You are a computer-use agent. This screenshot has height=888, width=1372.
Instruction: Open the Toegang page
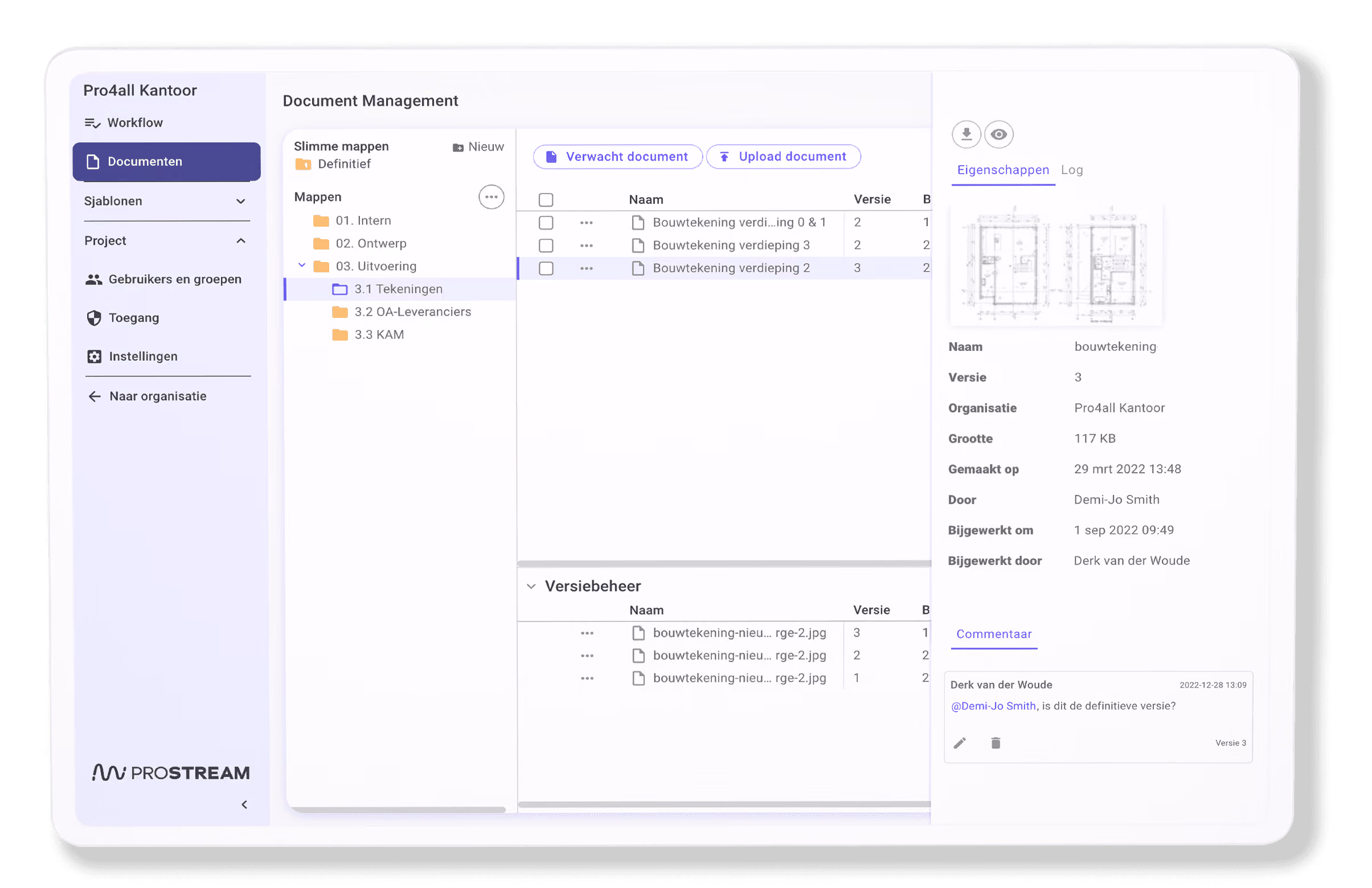click(122, 318)
